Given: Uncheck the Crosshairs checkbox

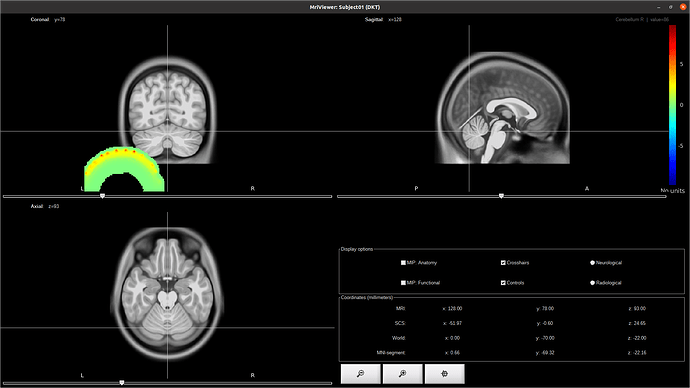Looking at the screenshot, I should 503,263.
